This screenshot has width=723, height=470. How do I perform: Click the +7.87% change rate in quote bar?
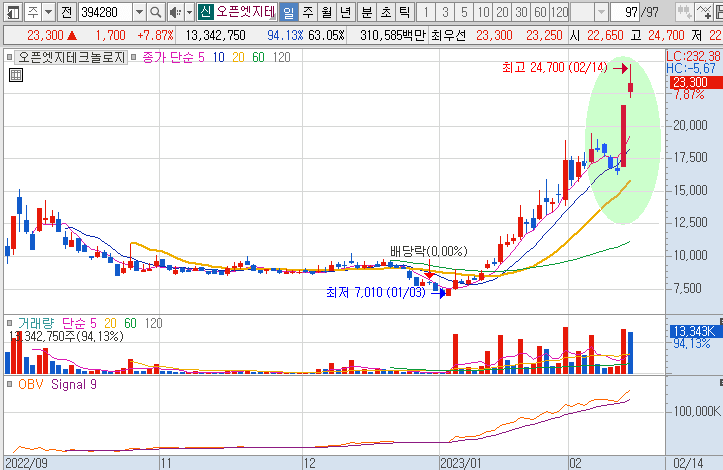click(155, 36)
